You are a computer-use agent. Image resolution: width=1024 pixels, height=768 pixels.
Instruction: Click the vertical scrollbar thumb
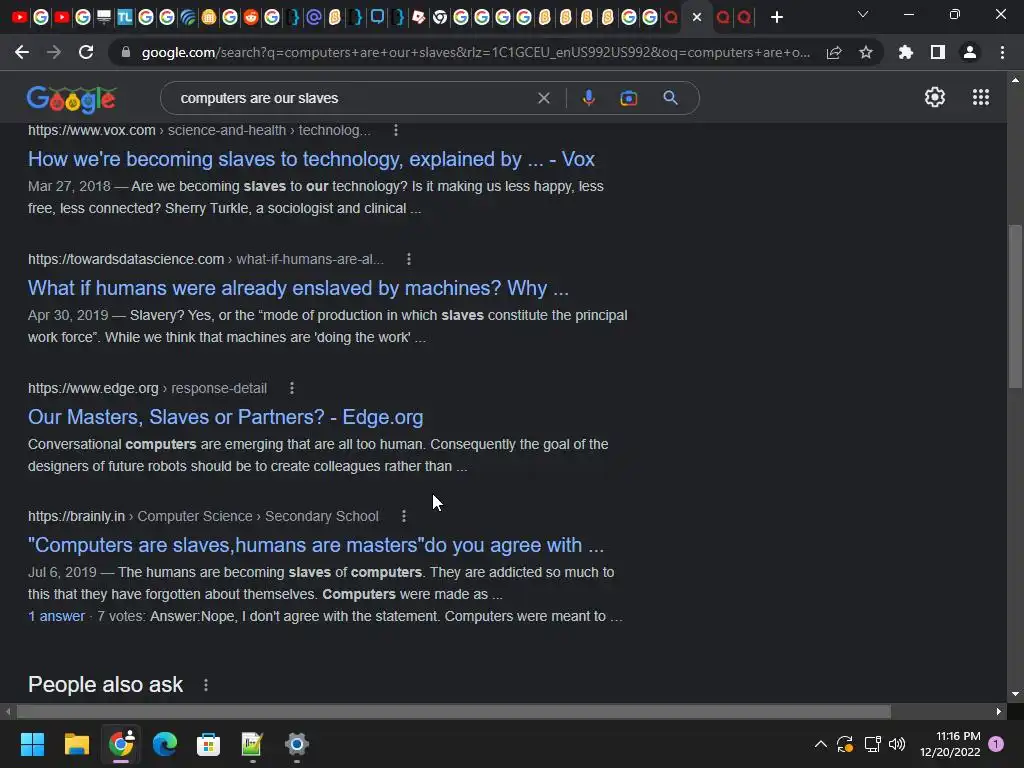click(1015, 306)
